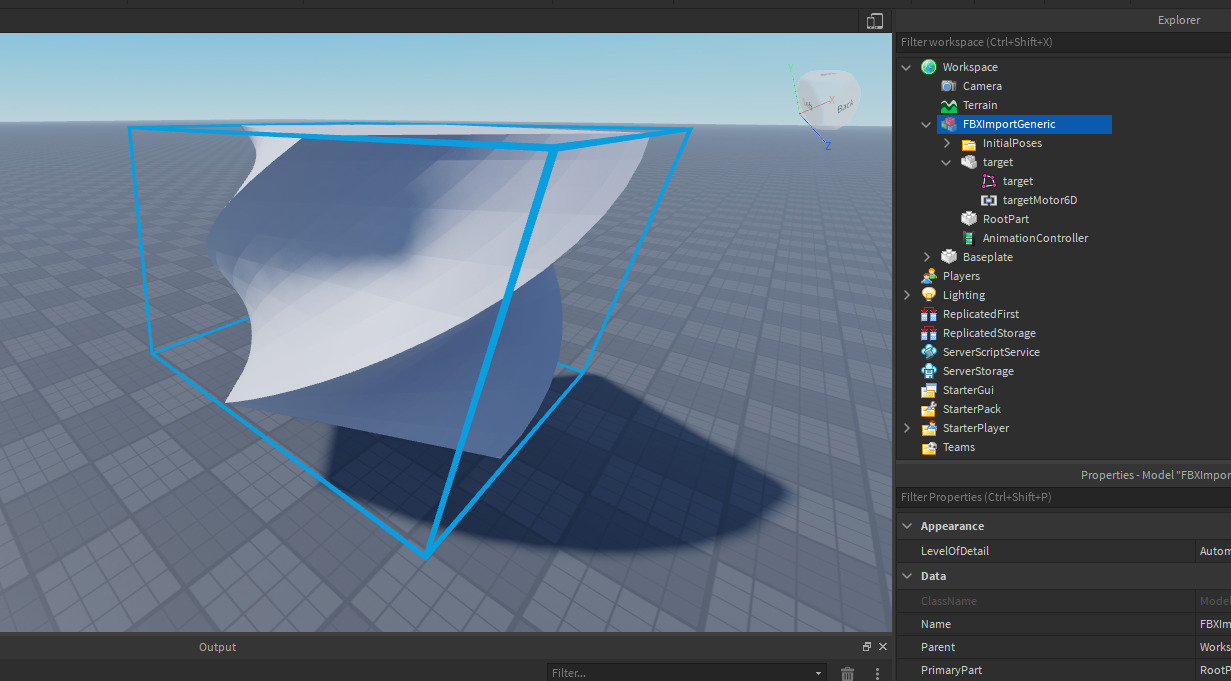Clear output with the trash icon

coord(848,674)
